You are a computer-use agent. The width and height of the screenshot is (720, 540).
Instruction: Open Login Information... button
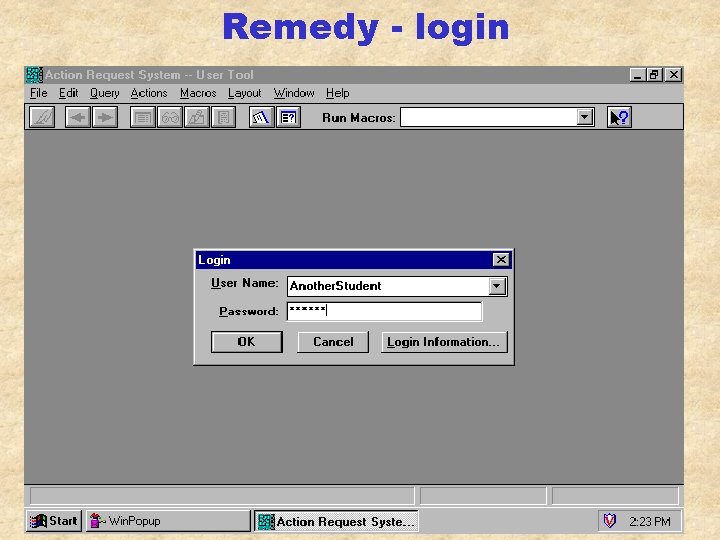click(x=444, y=342)
